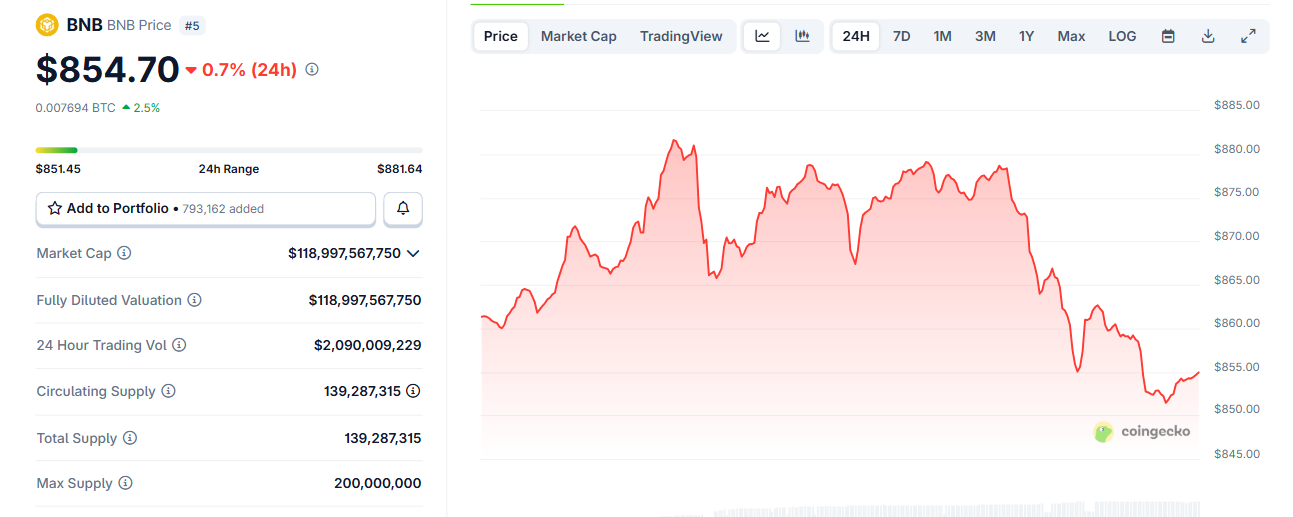Viewport: 1293px width, 517px height.
Task: Expand the Market Cap chevron
Action: pyautogui.click(x=413, y=254)
